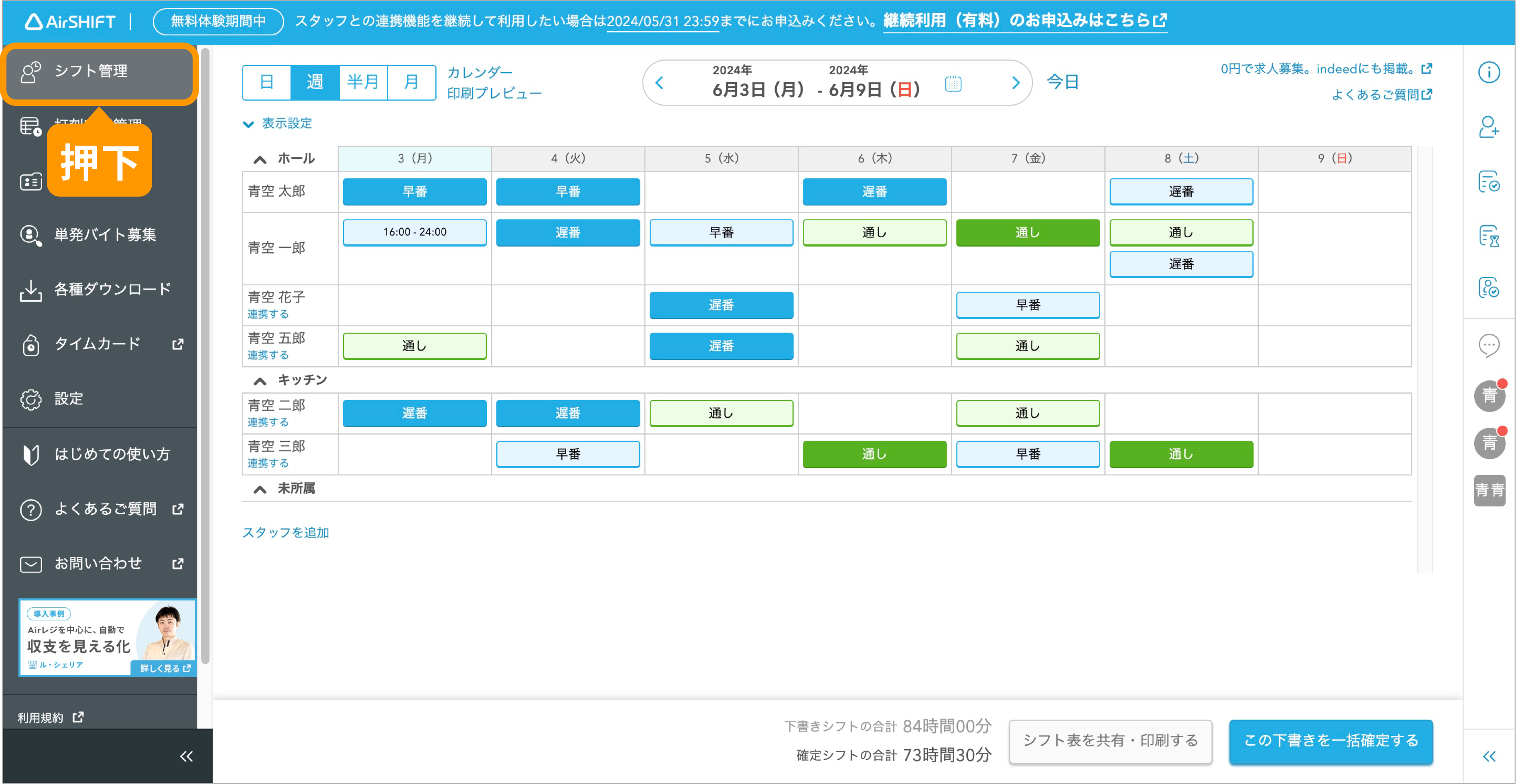Click この下書きを一括確定する button

[1331, 741]
